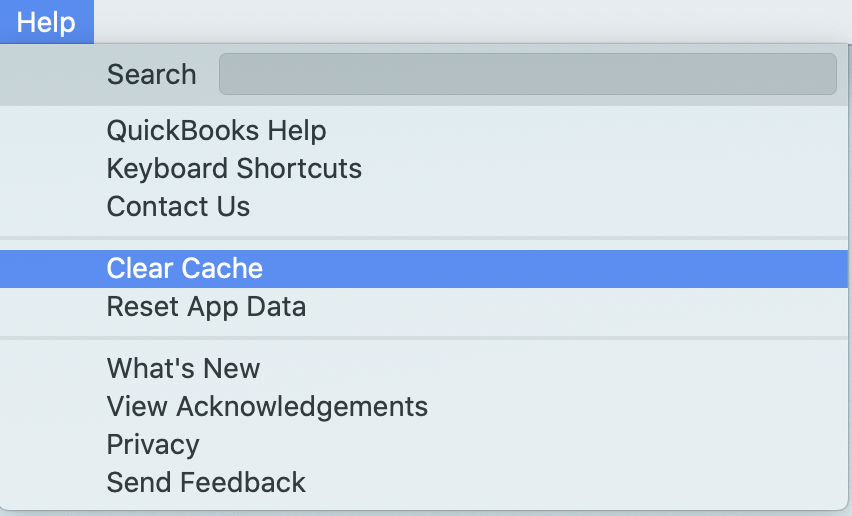852x516 pixels.
Task: Show Keyboard Shortcuts
Action: coord(234,168)
